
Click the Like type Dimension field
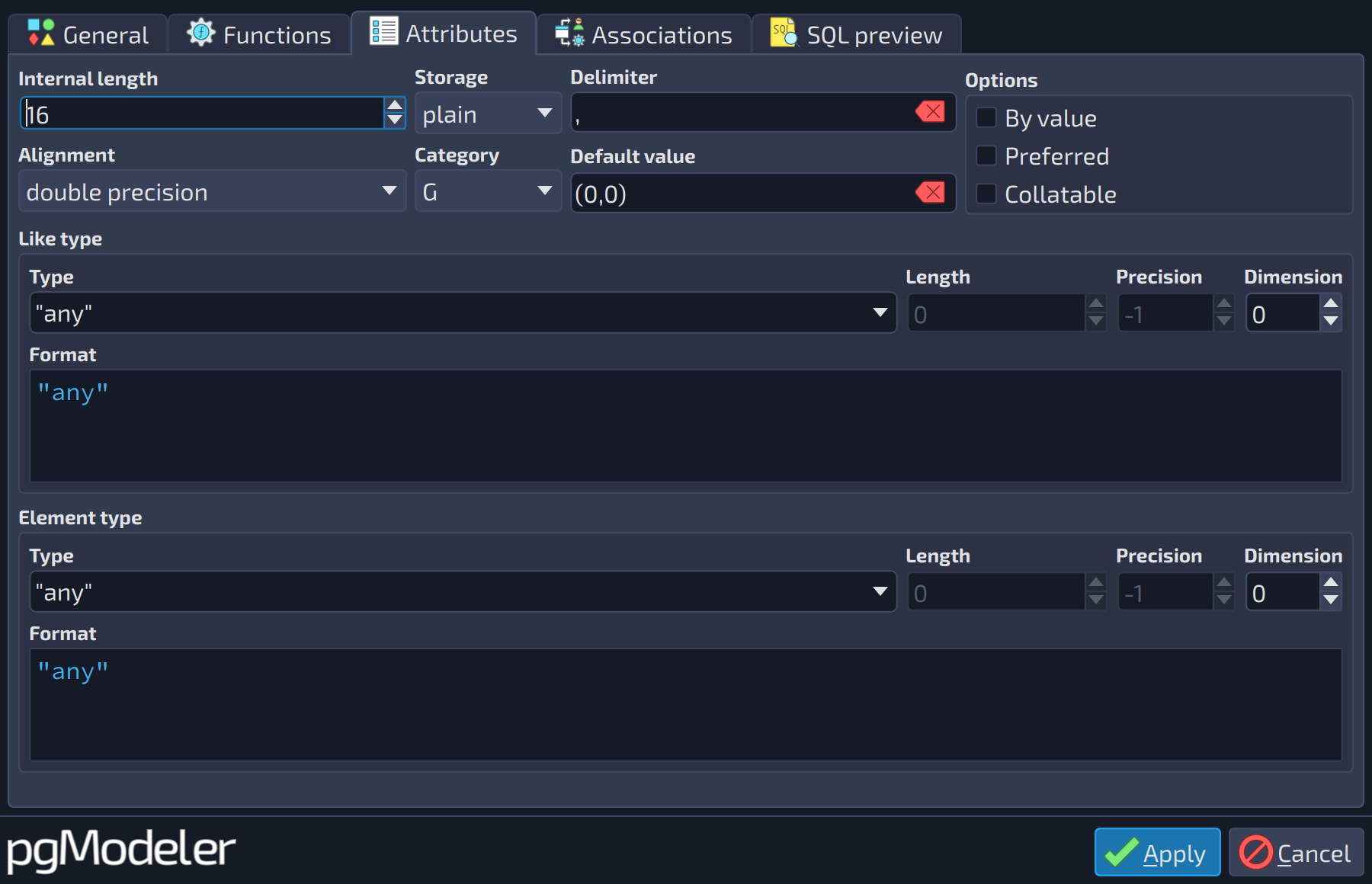pyautogui.click(x=1284, y=314)
